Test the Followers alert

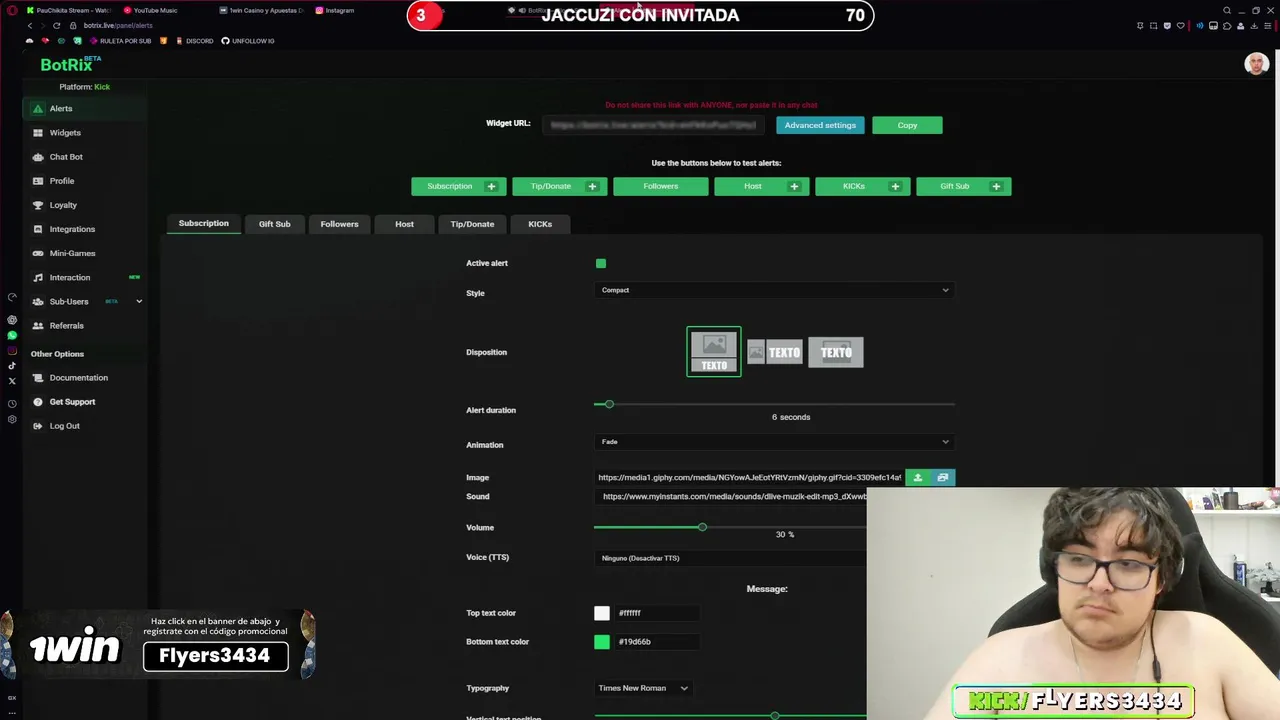pos(660,186)
